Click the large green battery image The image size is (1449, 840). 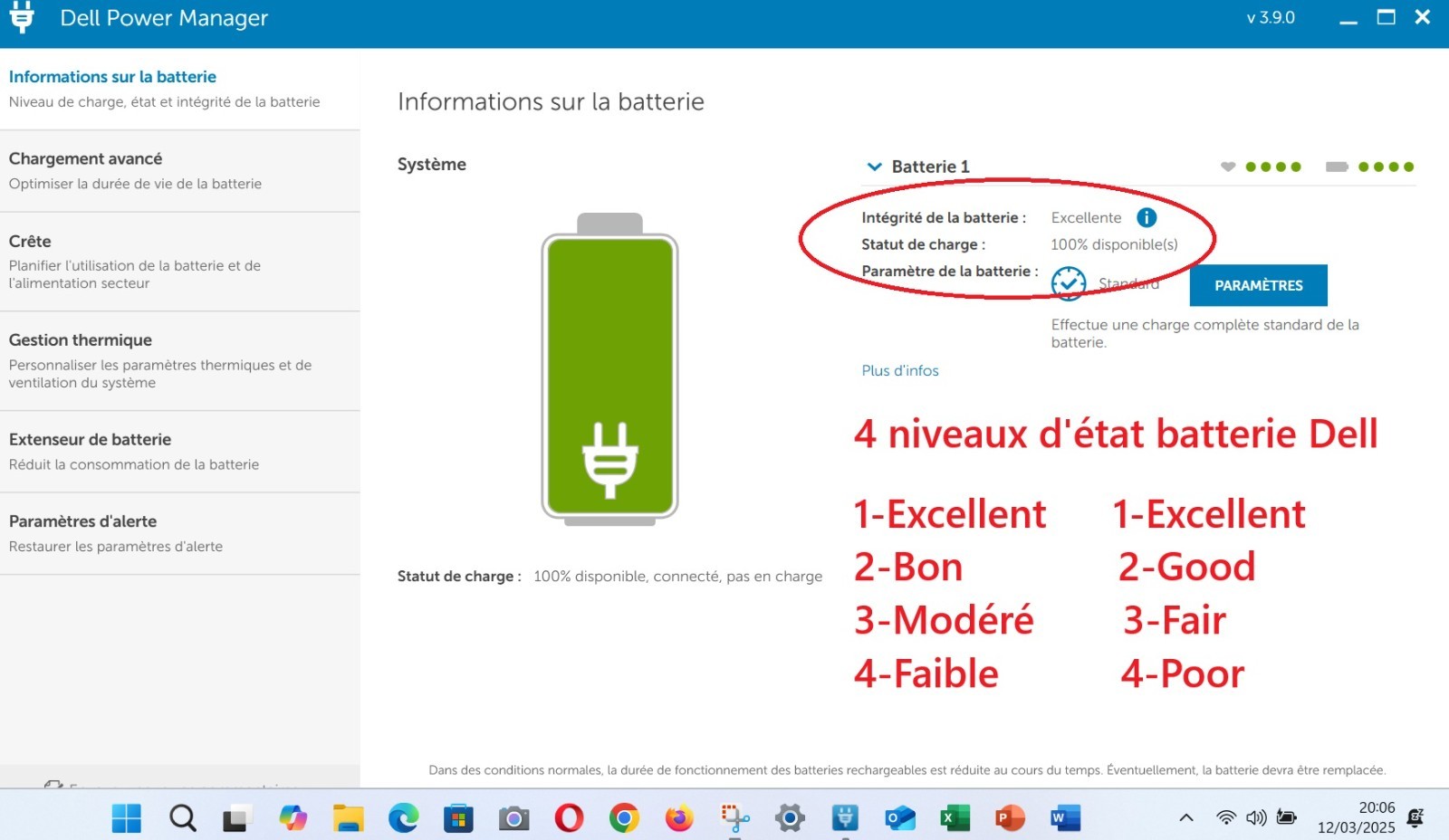609,371
